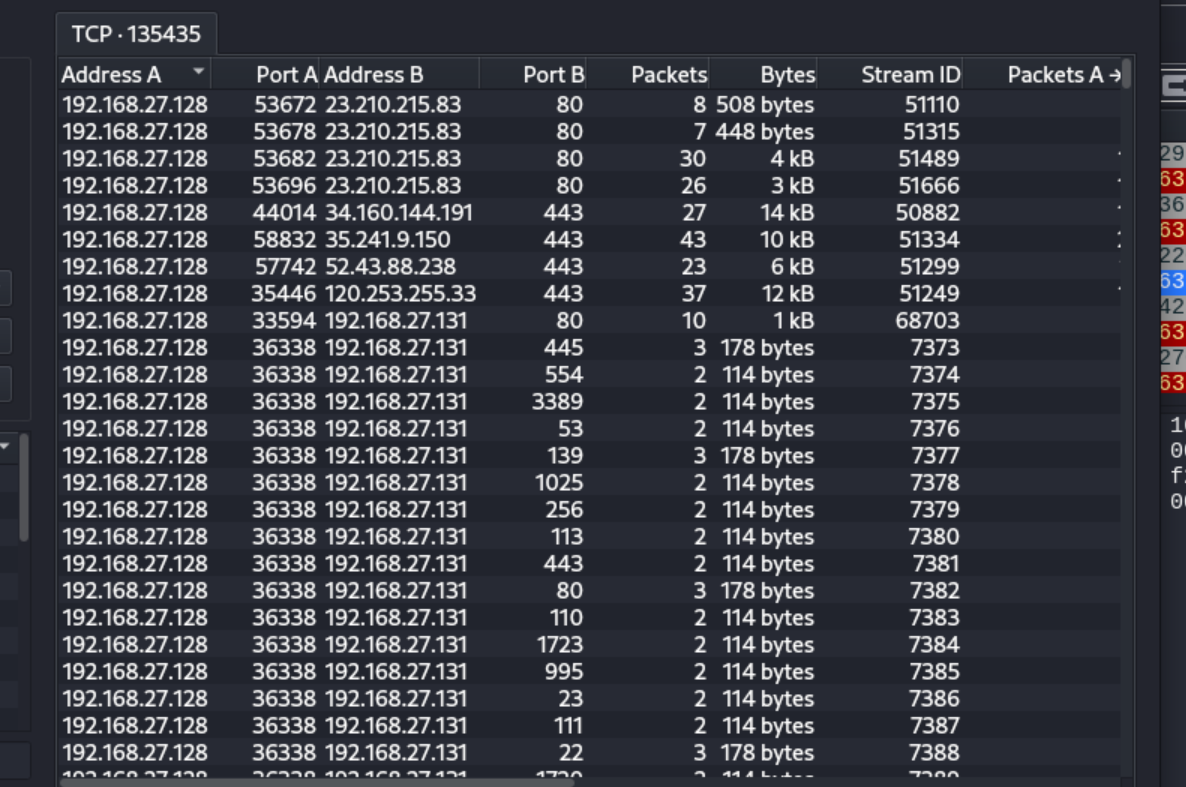
Task: Click Address B 34.160.144.191 cell
Action: (x=399, y=213)
